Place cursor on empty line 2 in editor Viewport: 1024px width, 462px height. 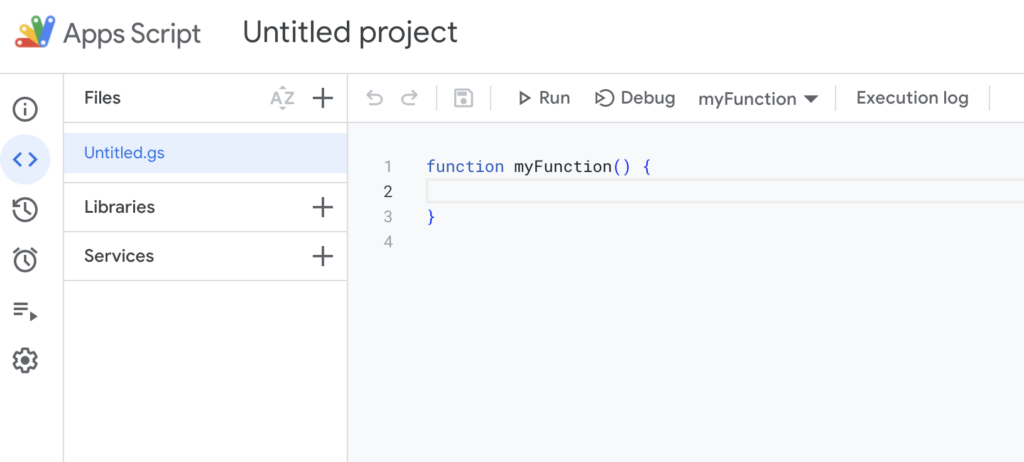click(x=725, y=191)
